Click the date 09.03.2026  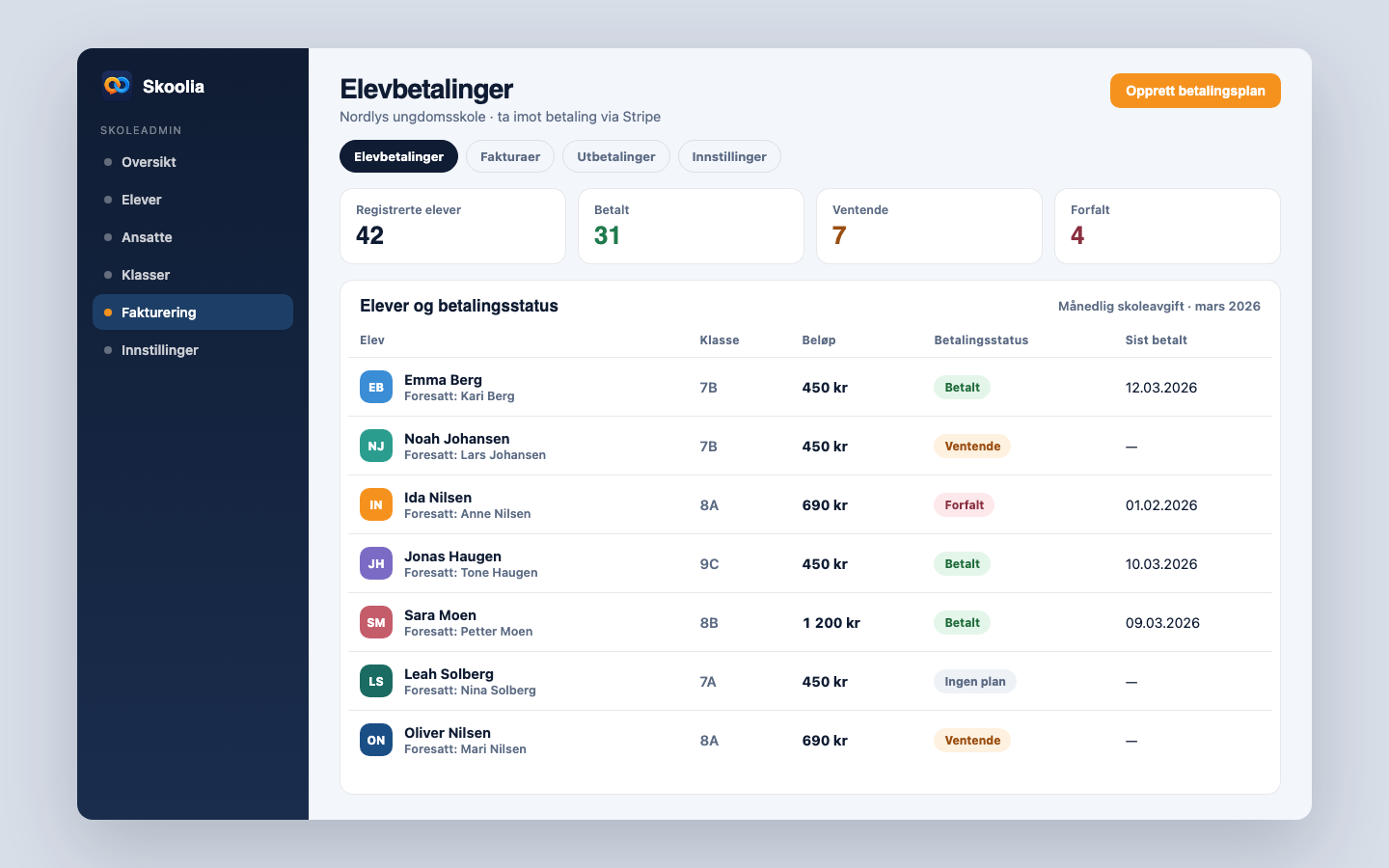[1162, 623]
